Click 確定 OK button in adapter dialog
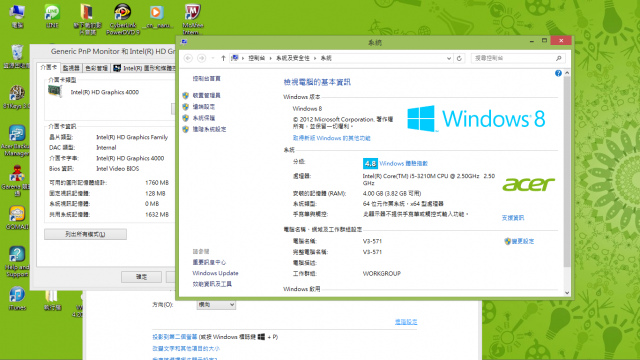The height and width of the screenshot is (360, 640). (x=141, y=277)
